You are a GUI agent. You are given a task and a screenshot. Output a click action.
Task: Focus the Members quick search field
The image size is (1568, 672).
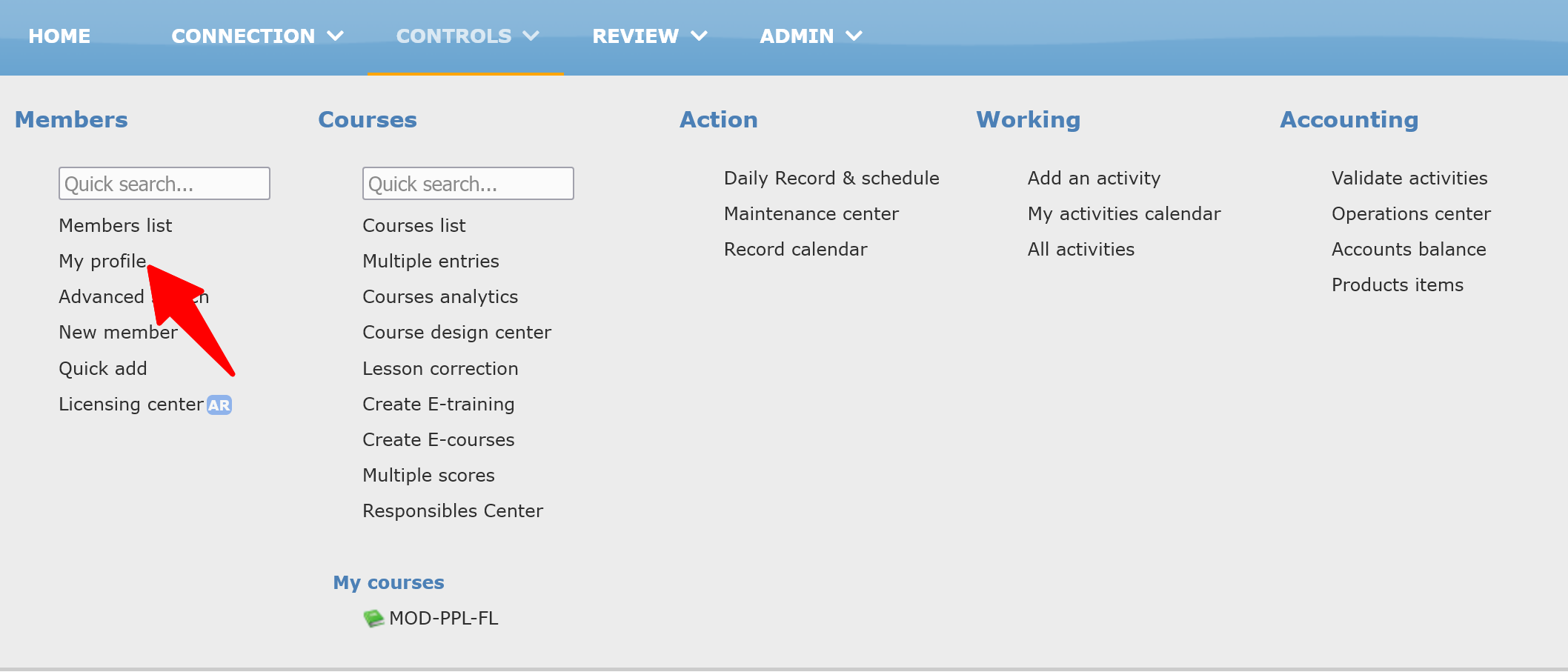click(x=164, y=184)
